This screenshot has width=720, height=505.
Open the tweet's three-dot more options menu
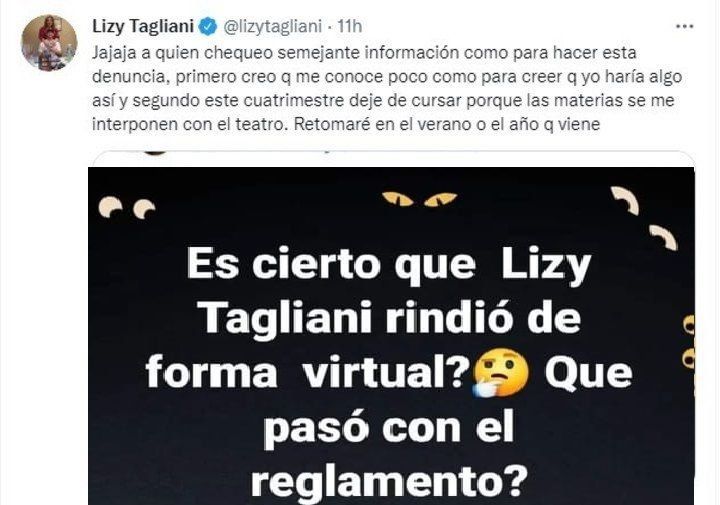684,27
